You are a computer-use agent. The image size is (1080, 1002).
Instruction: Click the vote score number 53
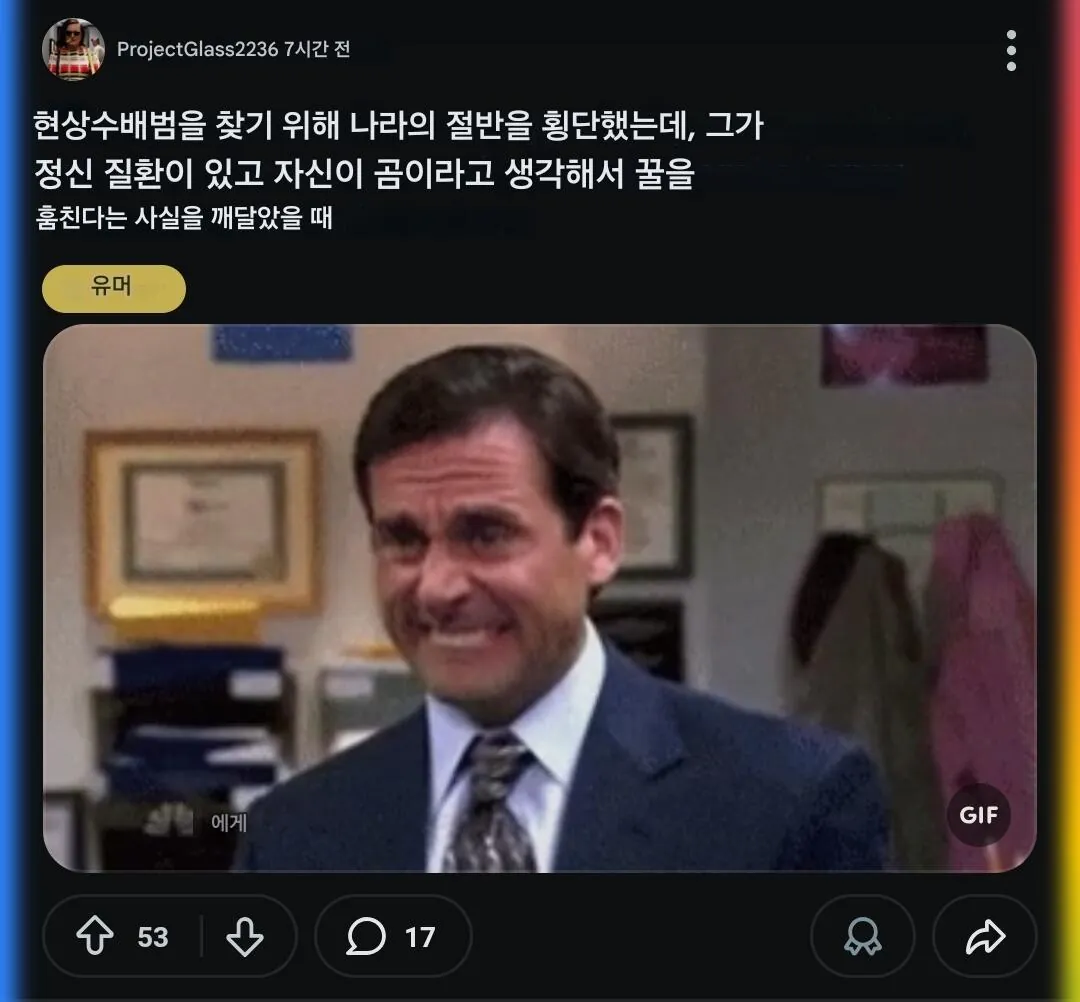click(153, 937)
